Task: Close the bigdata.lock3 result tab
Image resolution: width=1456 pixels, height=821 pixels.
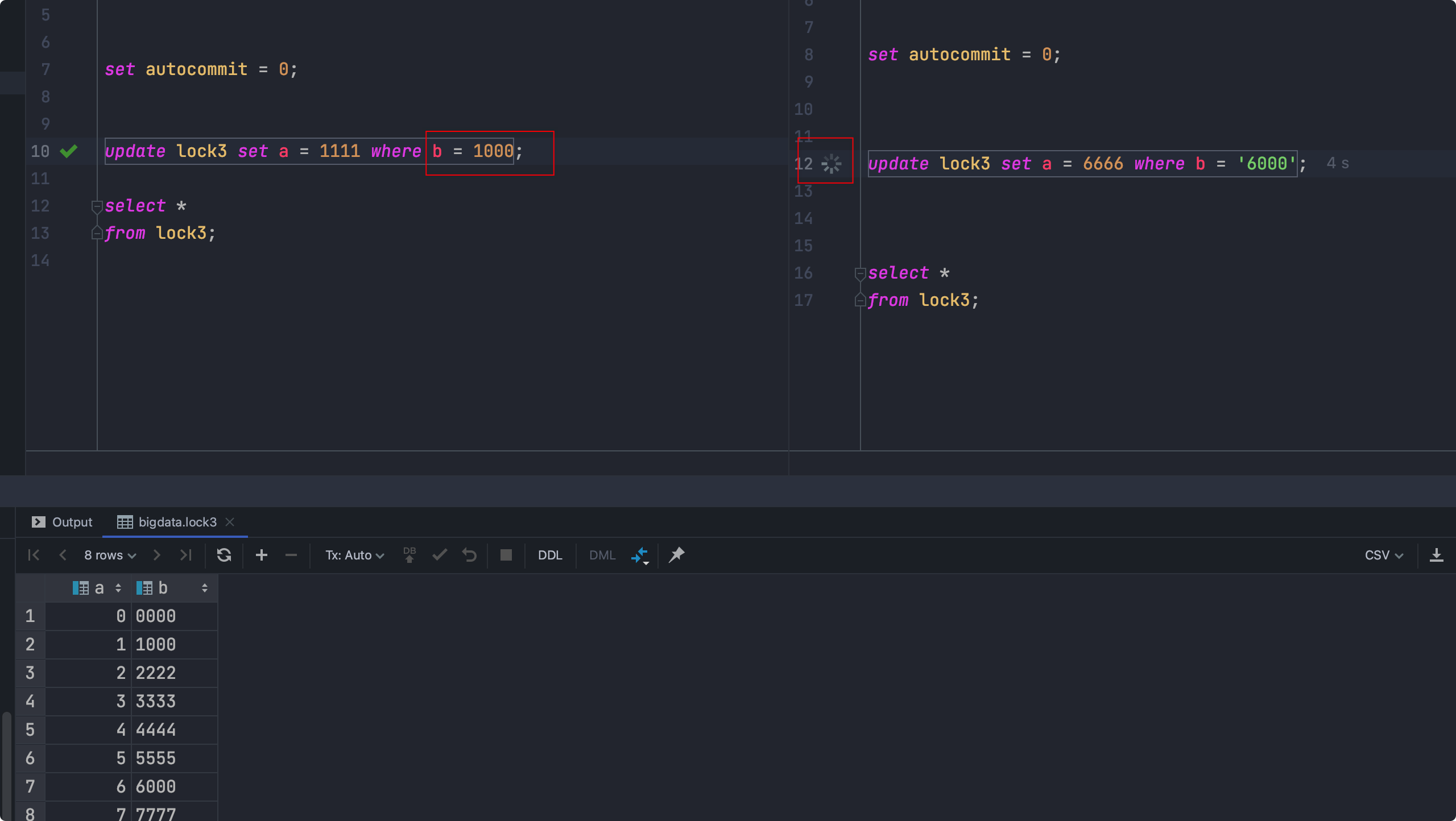Action: coord(230,522)
